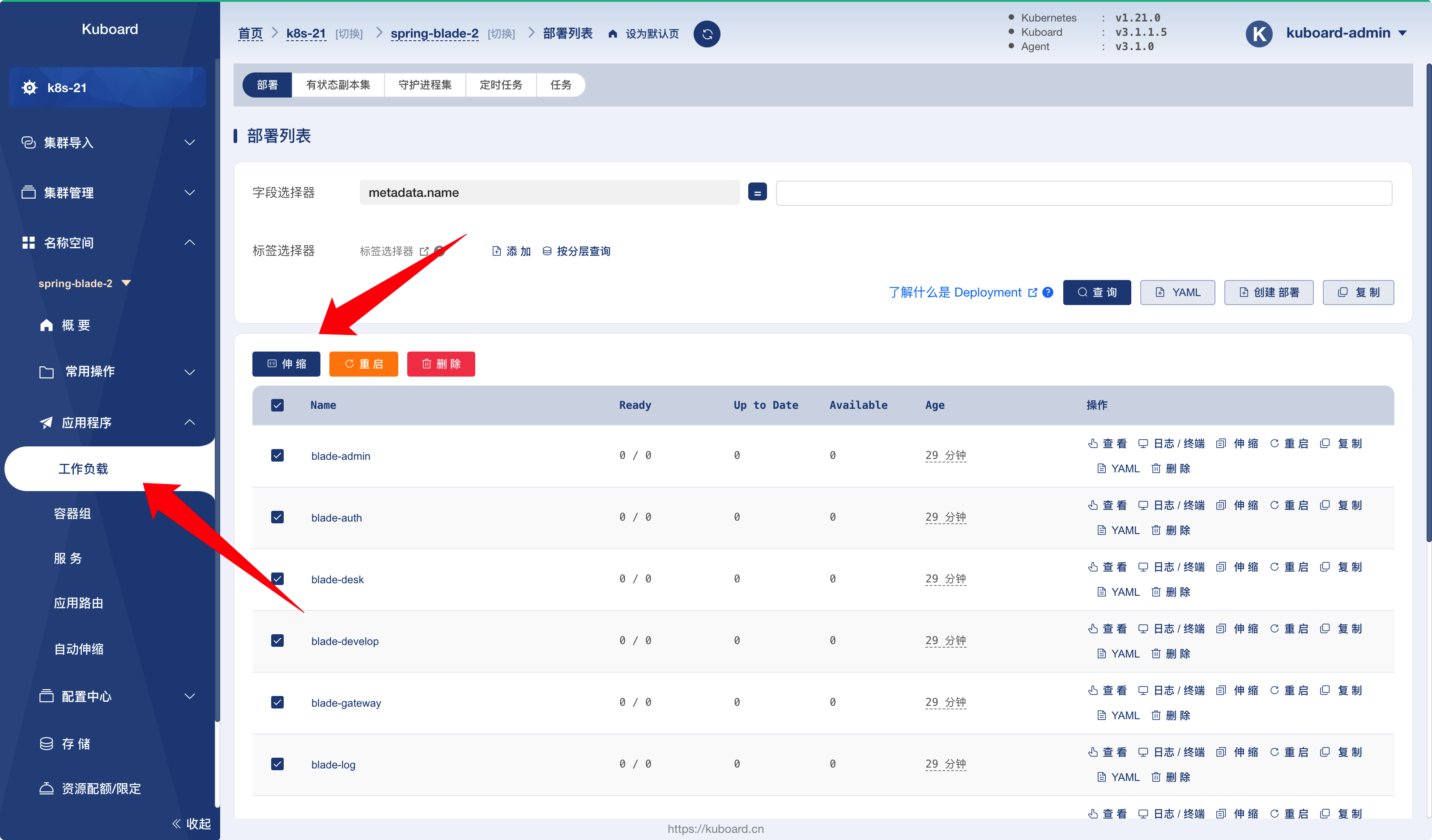The height and width of the screenshot is (840, 1432).
Task: Click the circular refresh icon in breadcrumb bar
Action: 707,34
